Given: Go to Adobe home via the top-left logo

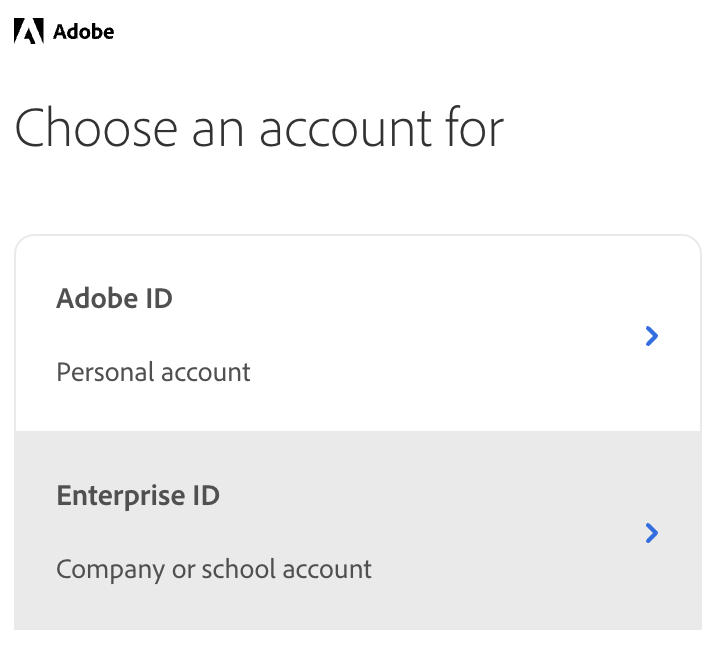Looking at the screenshot, I should click(x=29, y=31).
